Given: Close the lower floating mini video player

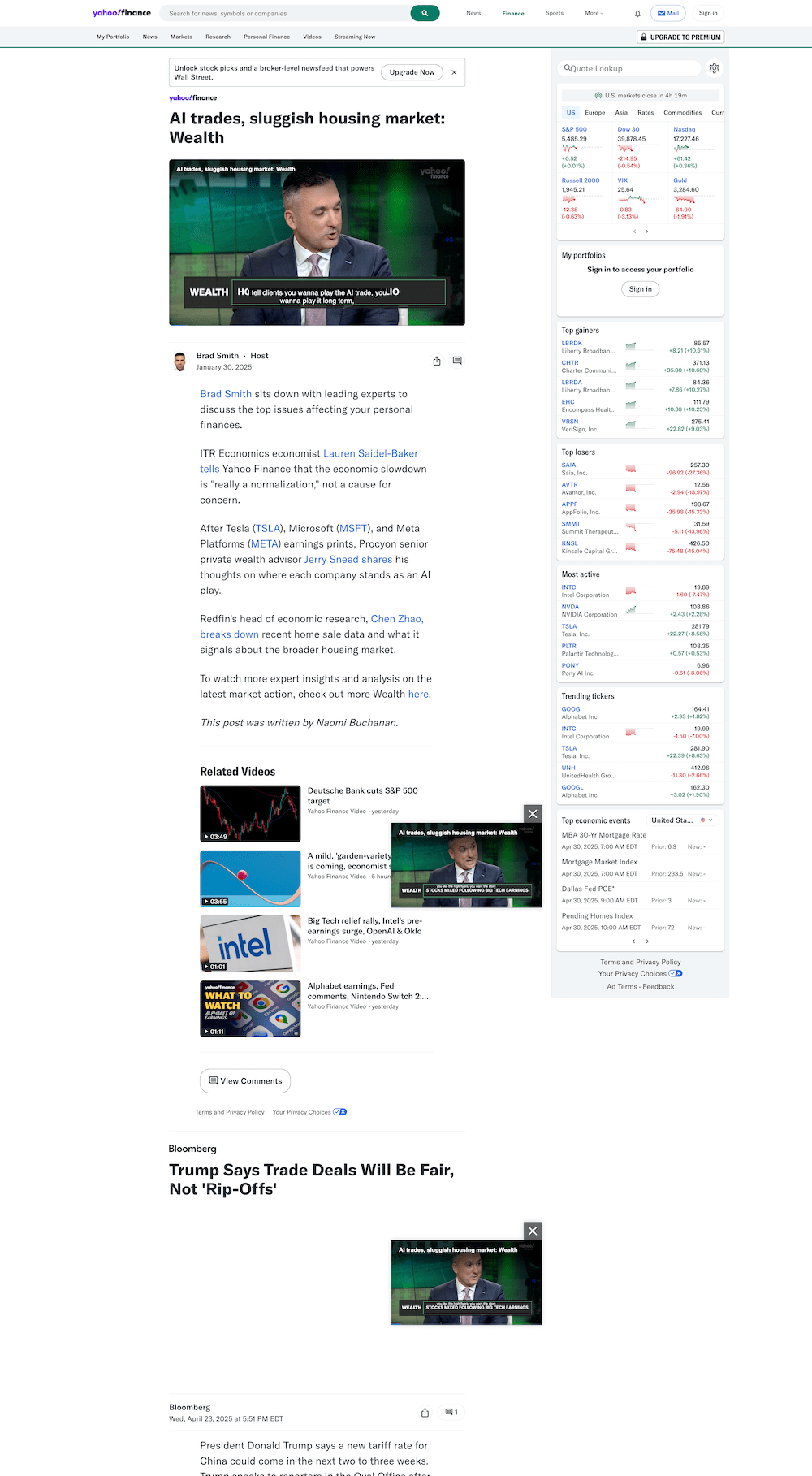Looking at the screenshot, I should pos(533,1231).
